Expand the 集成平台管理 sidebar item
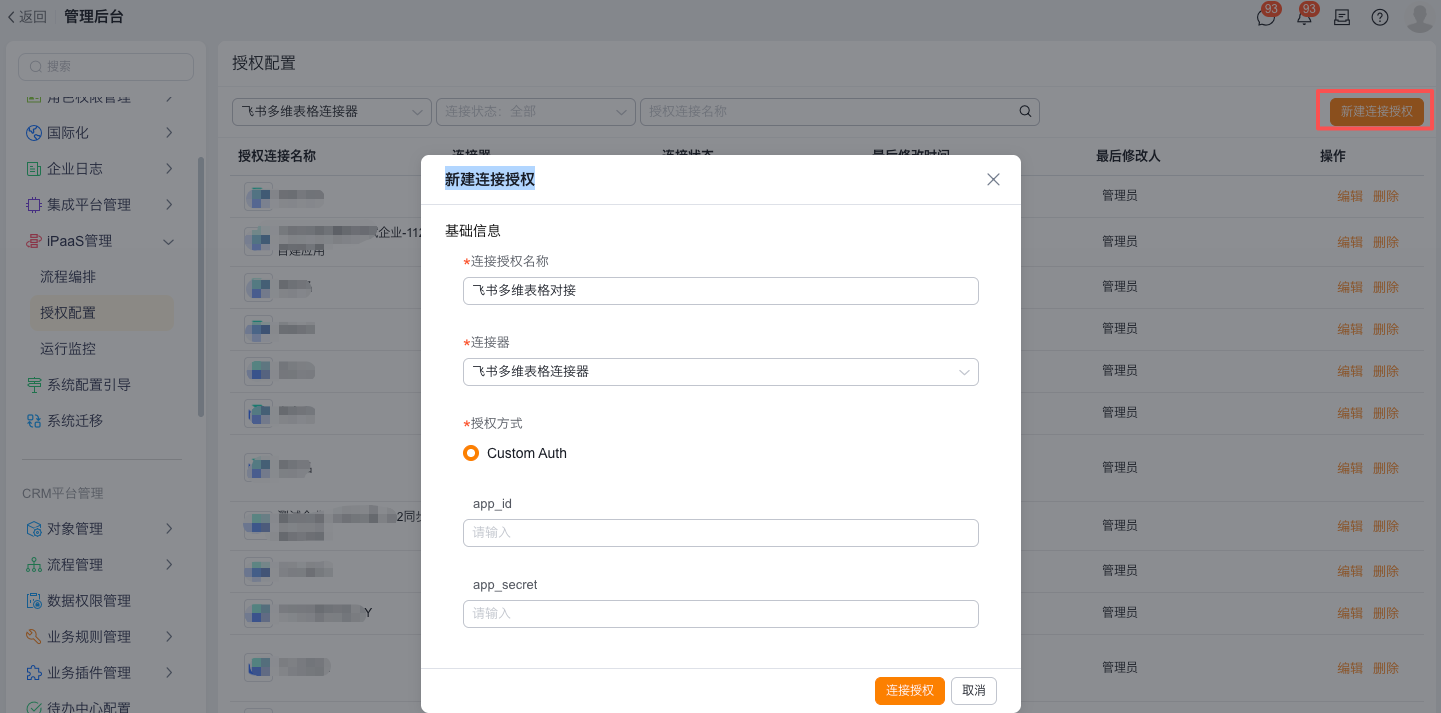This screenshot has height=713, width=1441. 168,205
